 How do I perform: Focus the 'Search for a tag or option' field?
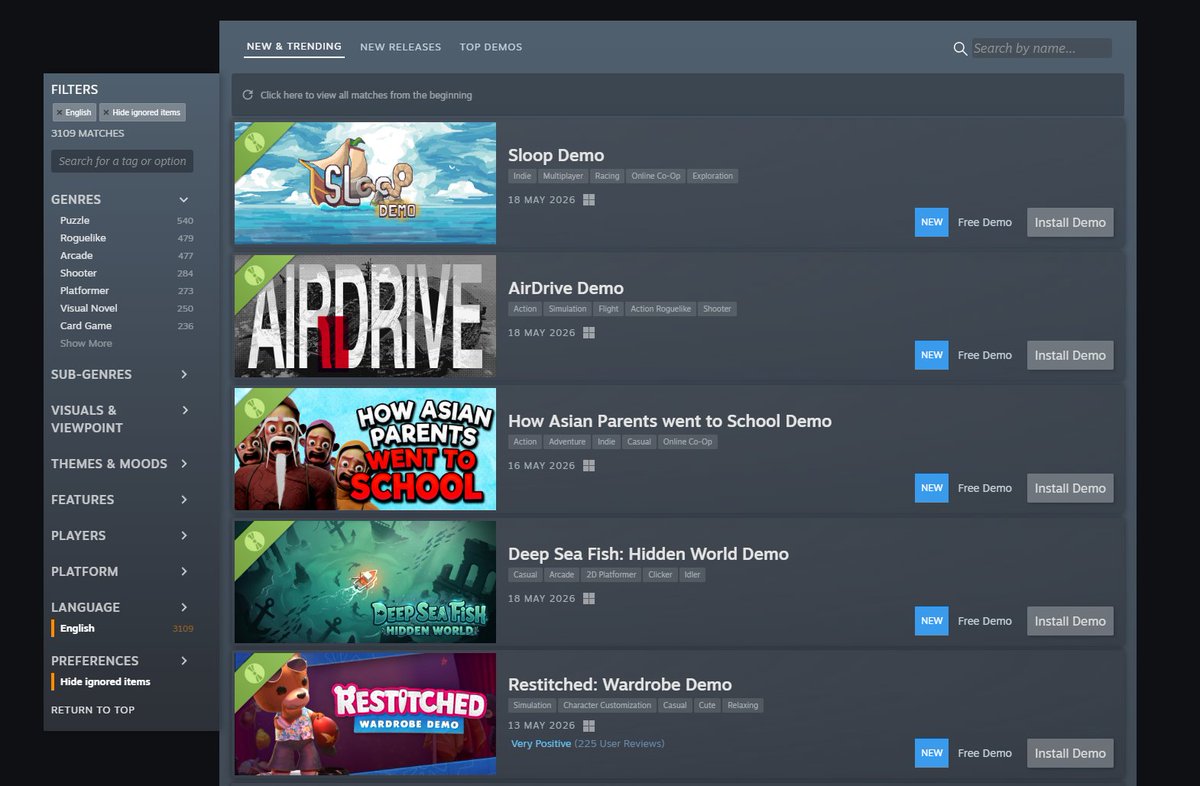[122, 161]
